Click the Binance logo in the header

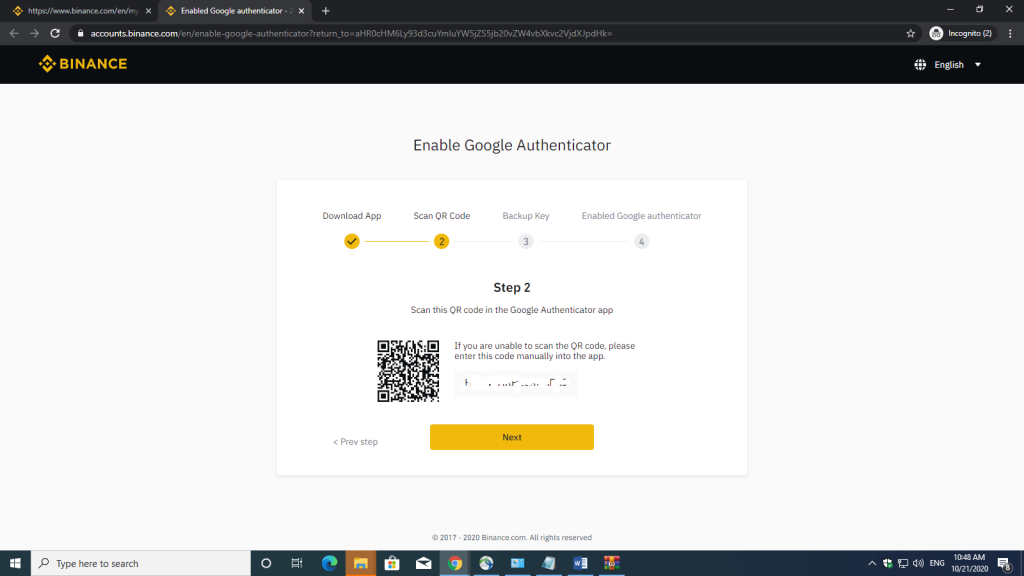click(83, 63)
